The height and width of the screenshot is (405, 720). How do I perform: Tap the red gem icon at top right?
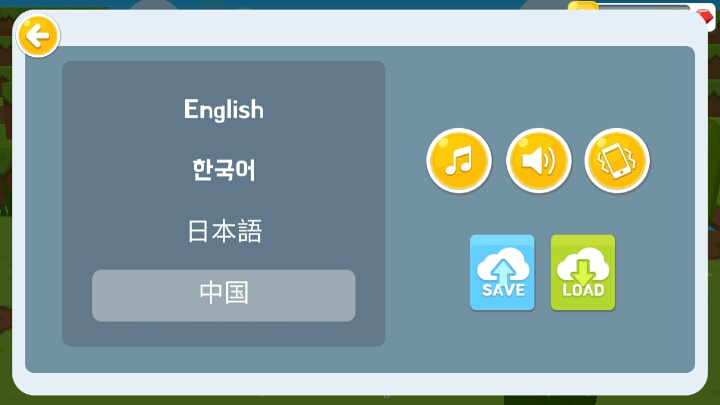pos(706,16)
